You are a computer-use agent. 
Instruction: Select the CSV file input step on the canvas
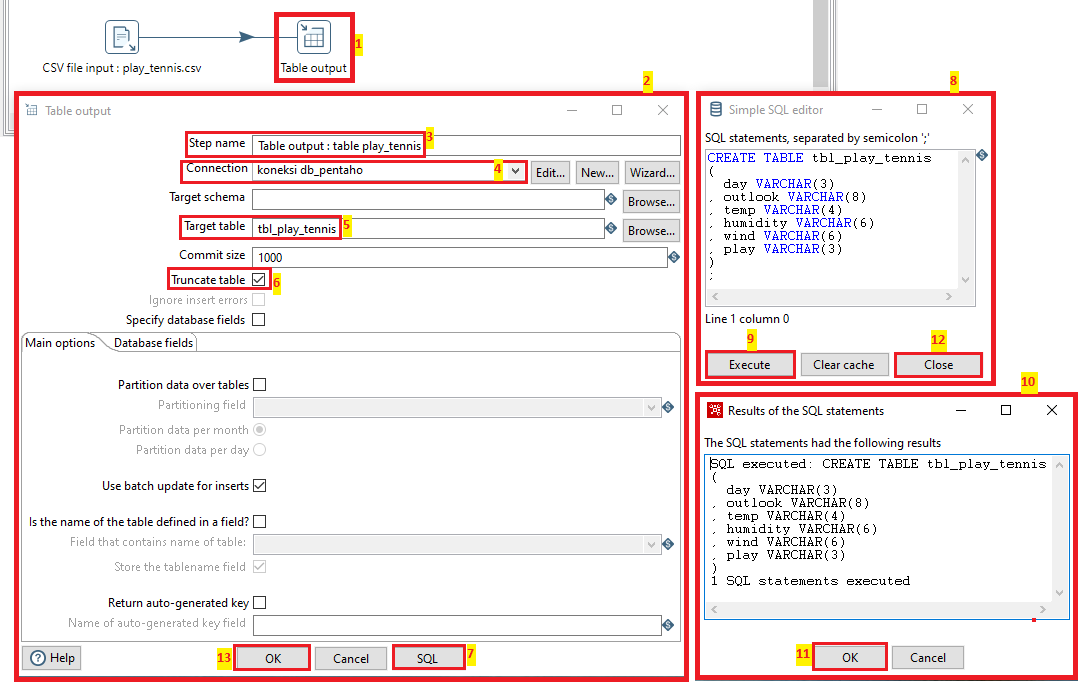[122, 37]
